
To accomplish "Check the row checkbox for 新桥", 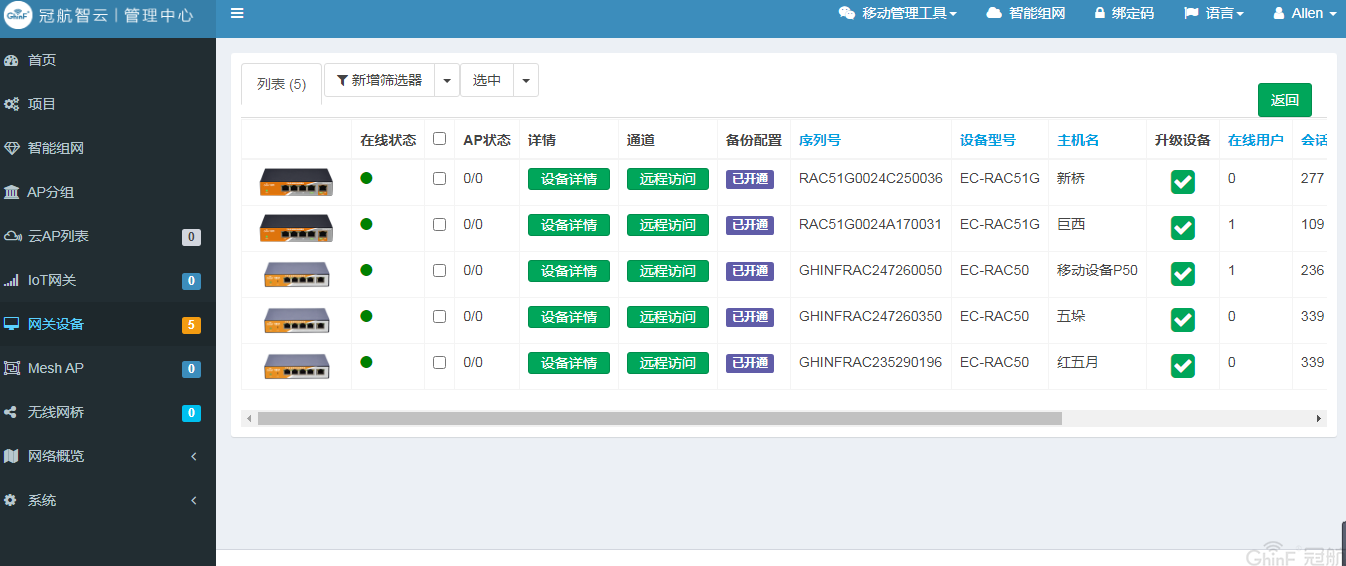I will click(439, 179).
